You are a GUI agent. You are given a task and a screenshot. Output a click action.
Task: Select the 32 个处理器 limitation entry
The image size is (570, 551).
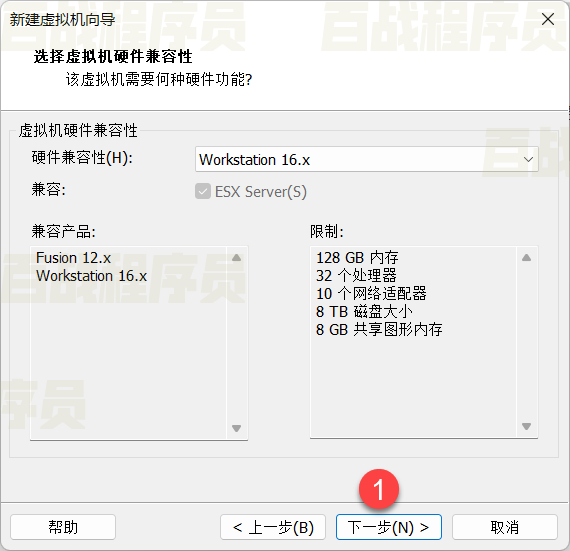(x=356, y=276)
